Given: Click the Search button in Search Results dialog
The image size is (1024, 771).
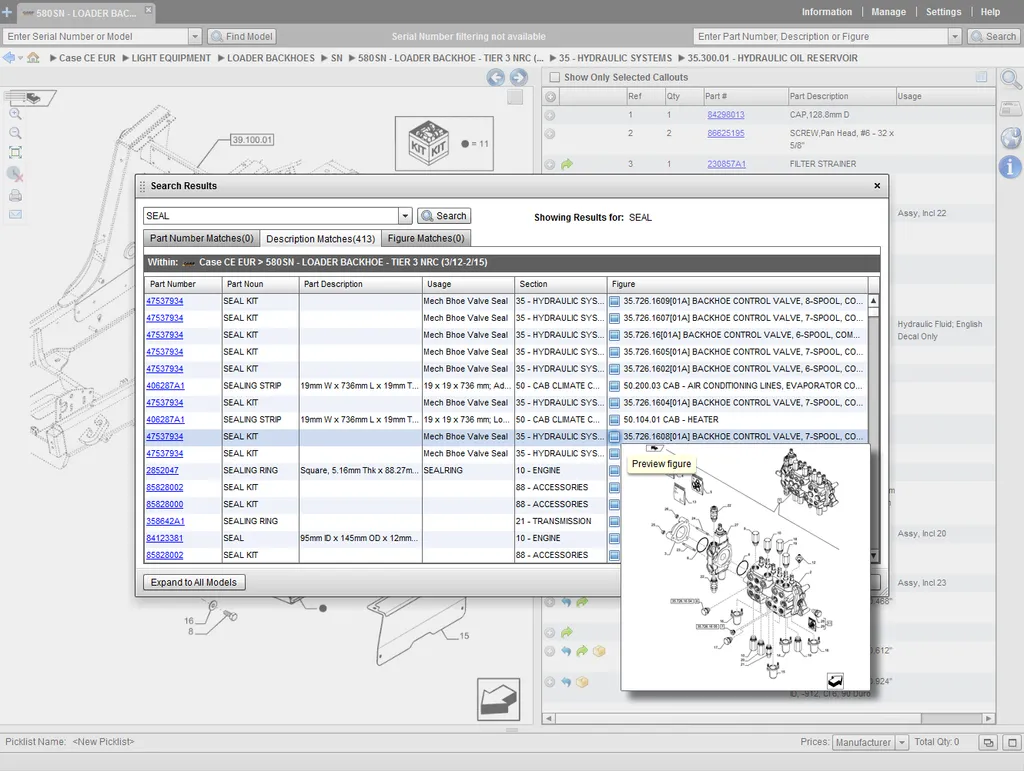Looking at the screenshot, I should click(444, 215).
